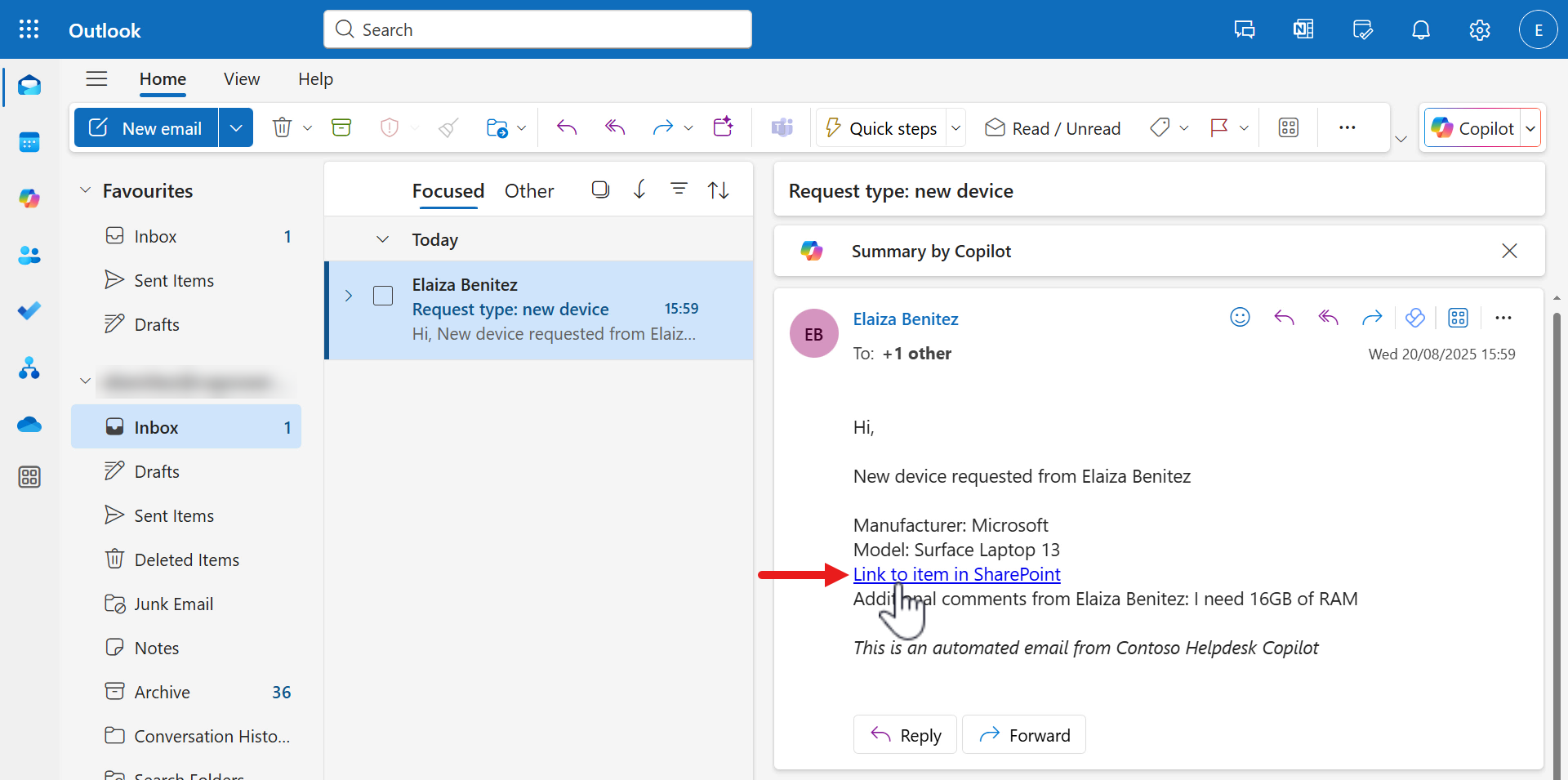This screenshot has width=1568, height=780.
Task: Open the People app in the left sidebar
Action: (29, 256)
